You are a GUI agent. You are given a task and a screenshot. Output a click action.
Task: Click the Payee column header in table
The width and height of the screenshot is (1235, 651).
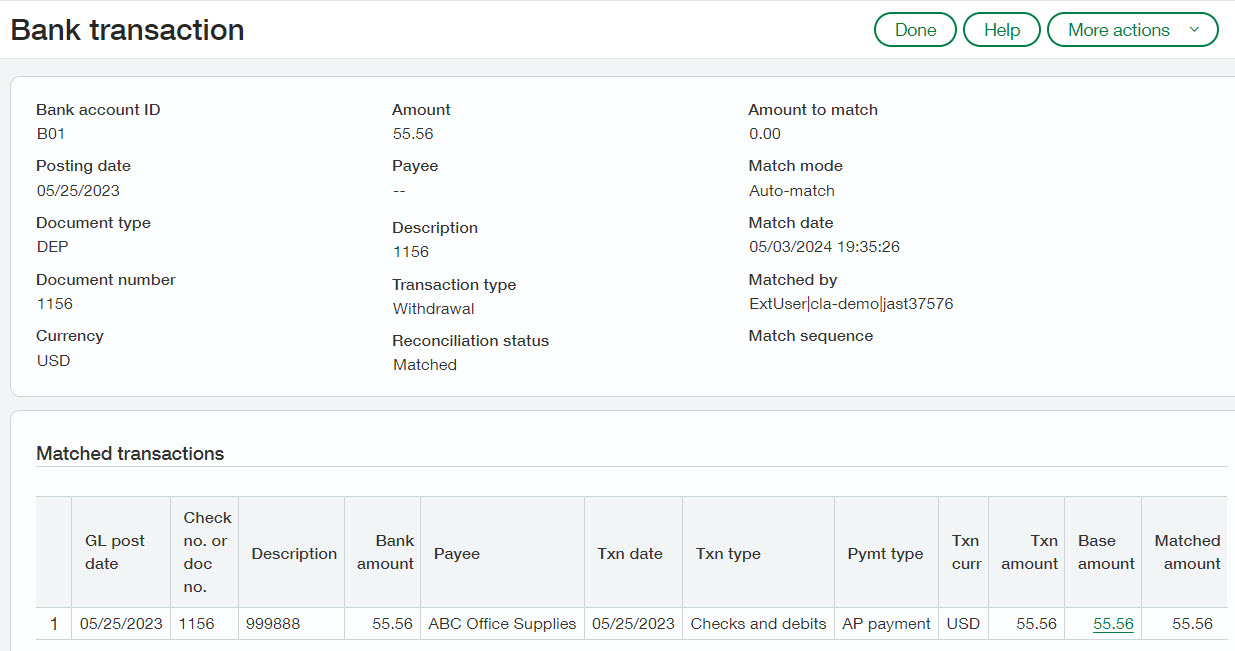click(457, 553)
